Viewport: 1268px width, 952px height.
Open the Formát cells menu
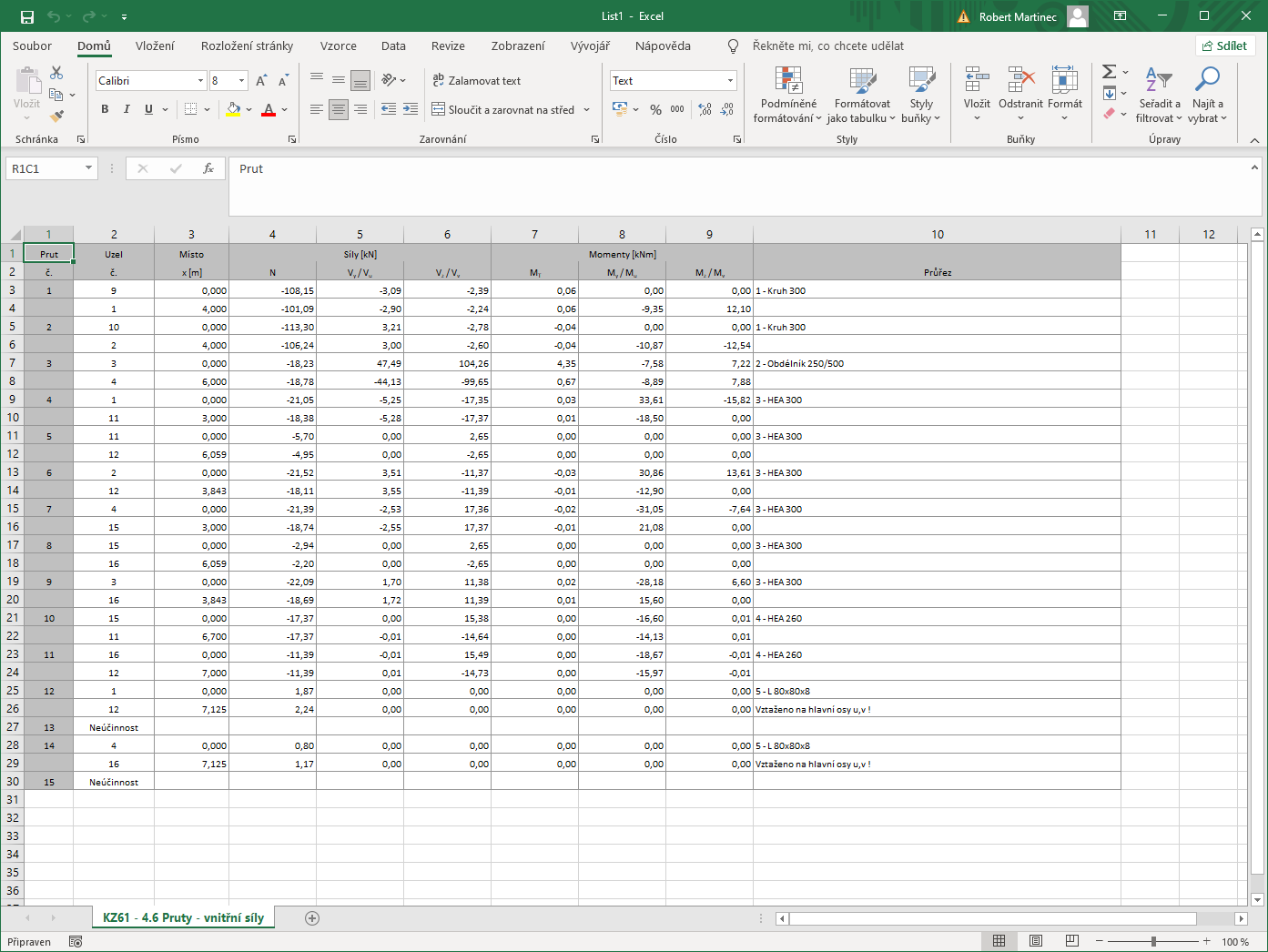point(1065,95)
